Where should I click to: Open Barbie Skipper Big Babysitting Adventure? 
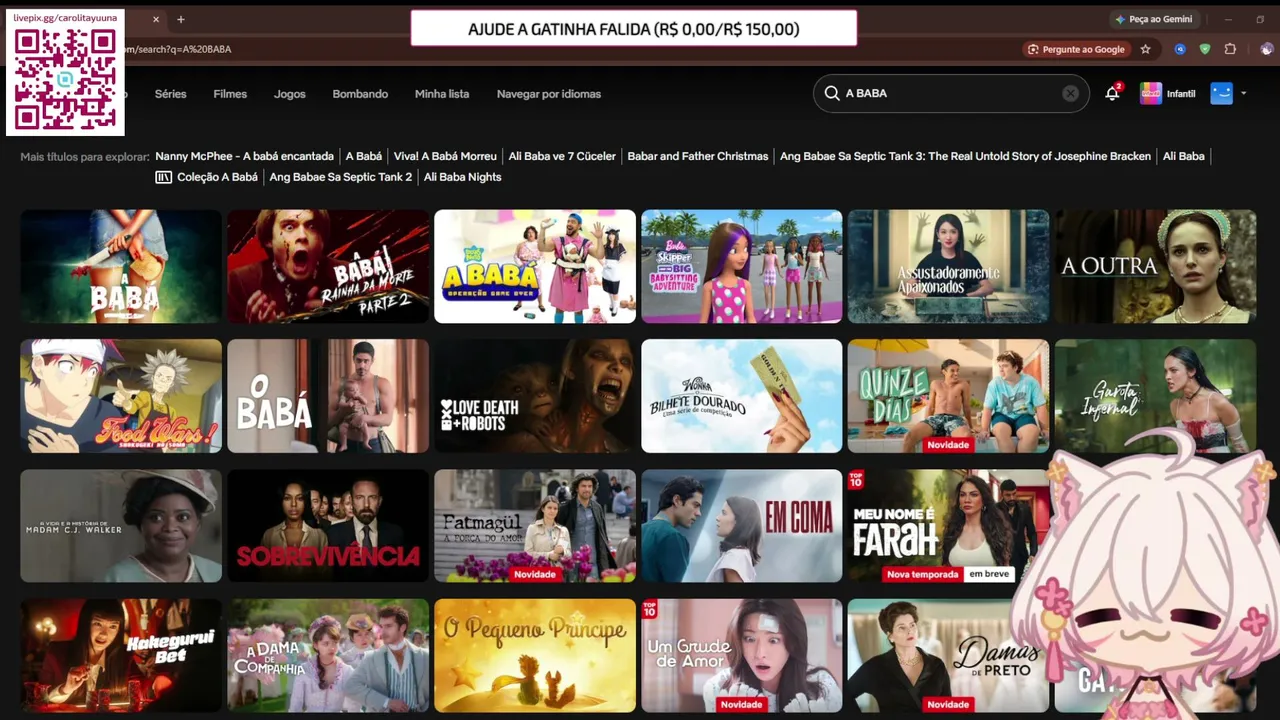point(742,266)
